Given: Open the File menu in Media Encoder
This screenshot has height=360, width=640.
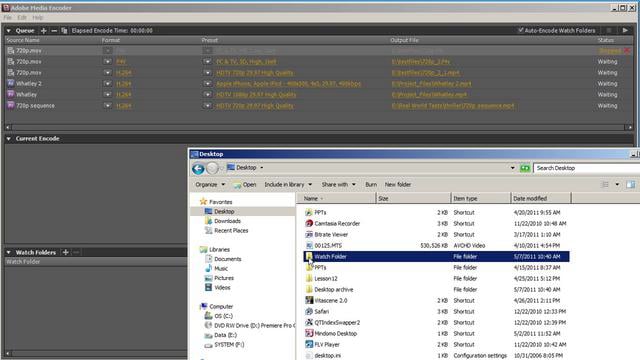Looking at the screenshot, I should (x=7, y=18).
